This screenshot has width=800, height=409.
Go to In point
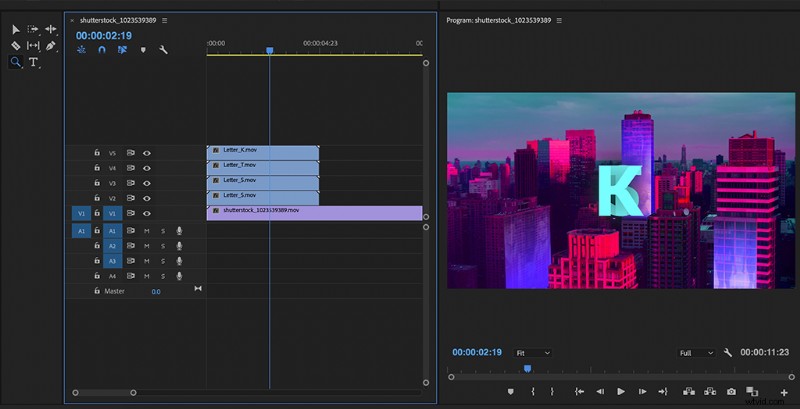[579, 392]
